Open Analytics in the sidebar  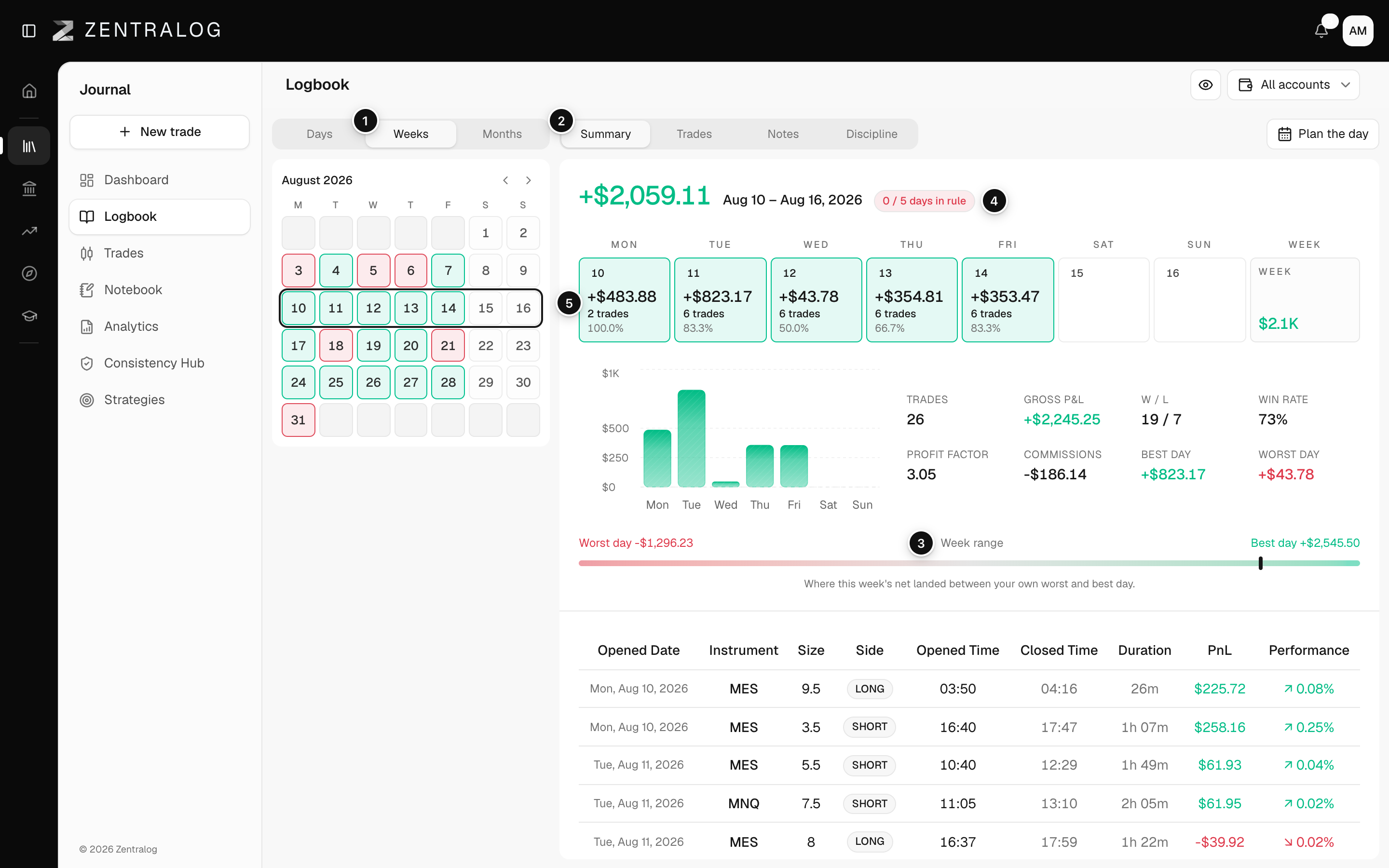[160, 326]
